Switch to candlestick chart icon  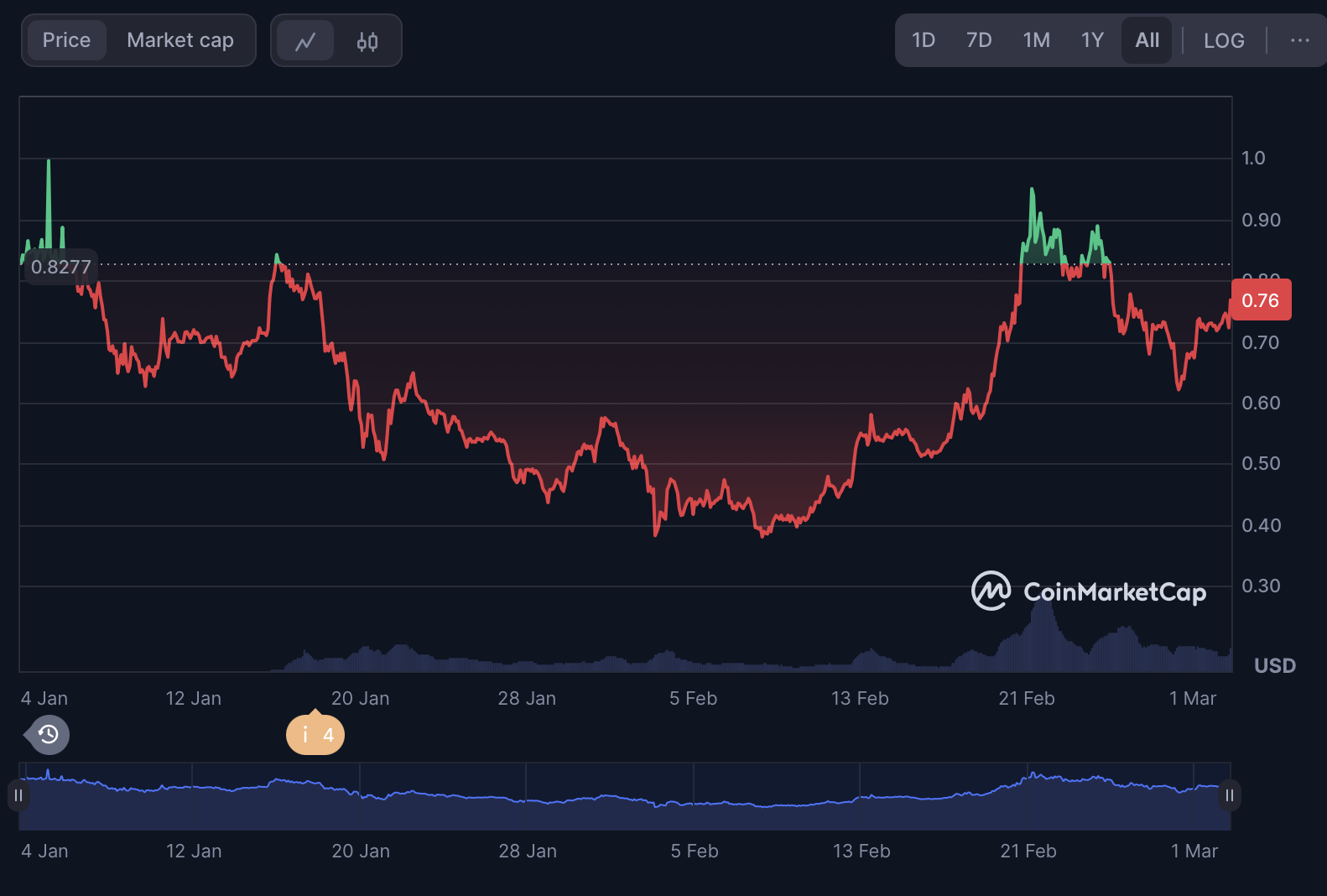tap(367, 40)
